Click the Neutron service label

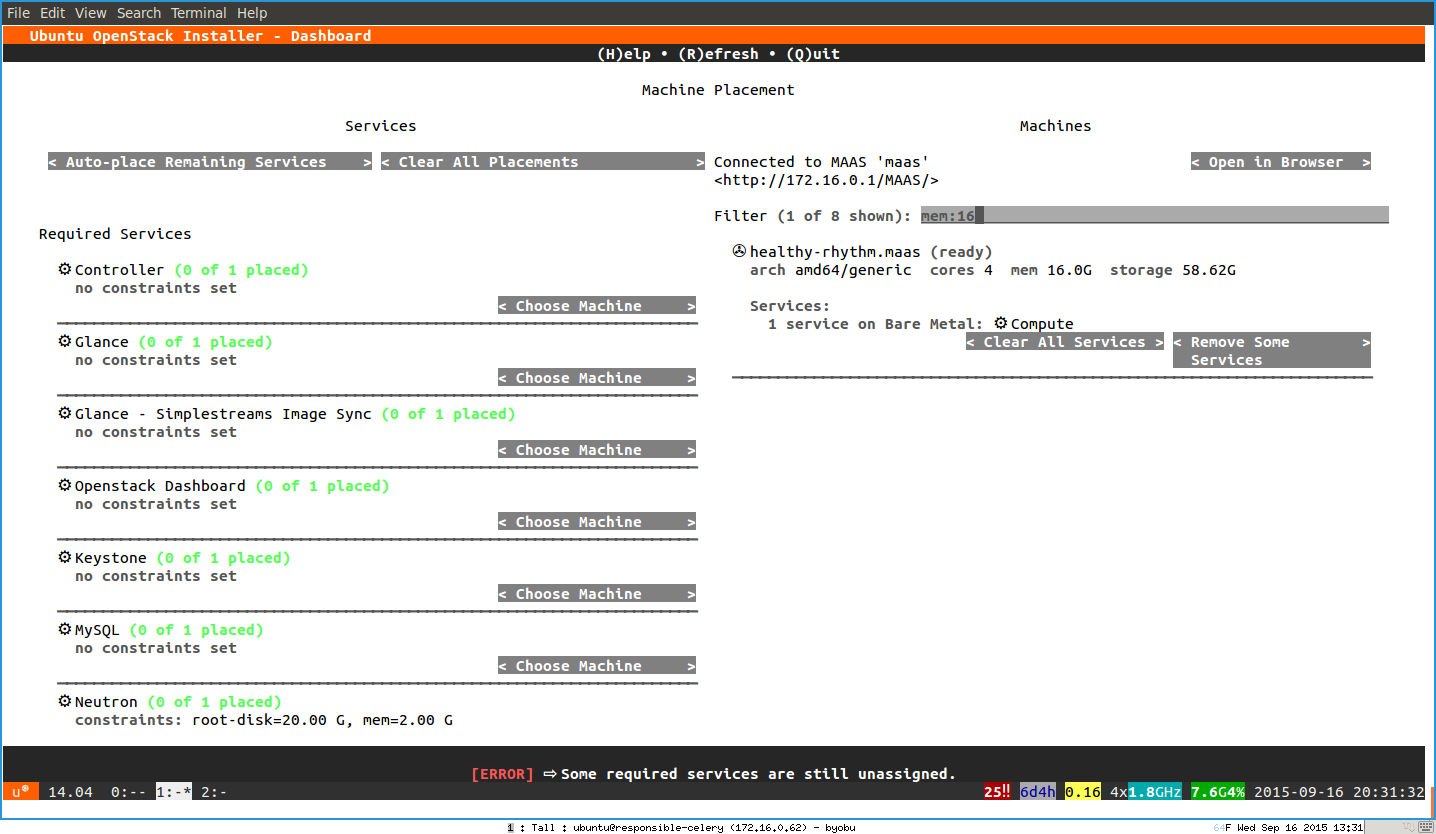point(106,702)
